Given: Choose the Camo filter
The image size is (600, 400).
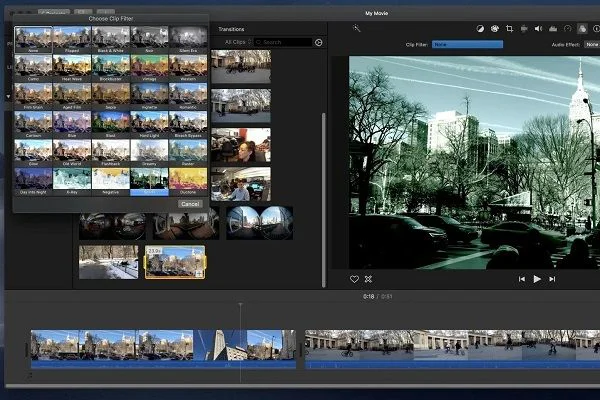Looking at the screenshot, I should [x=33, y=68].
